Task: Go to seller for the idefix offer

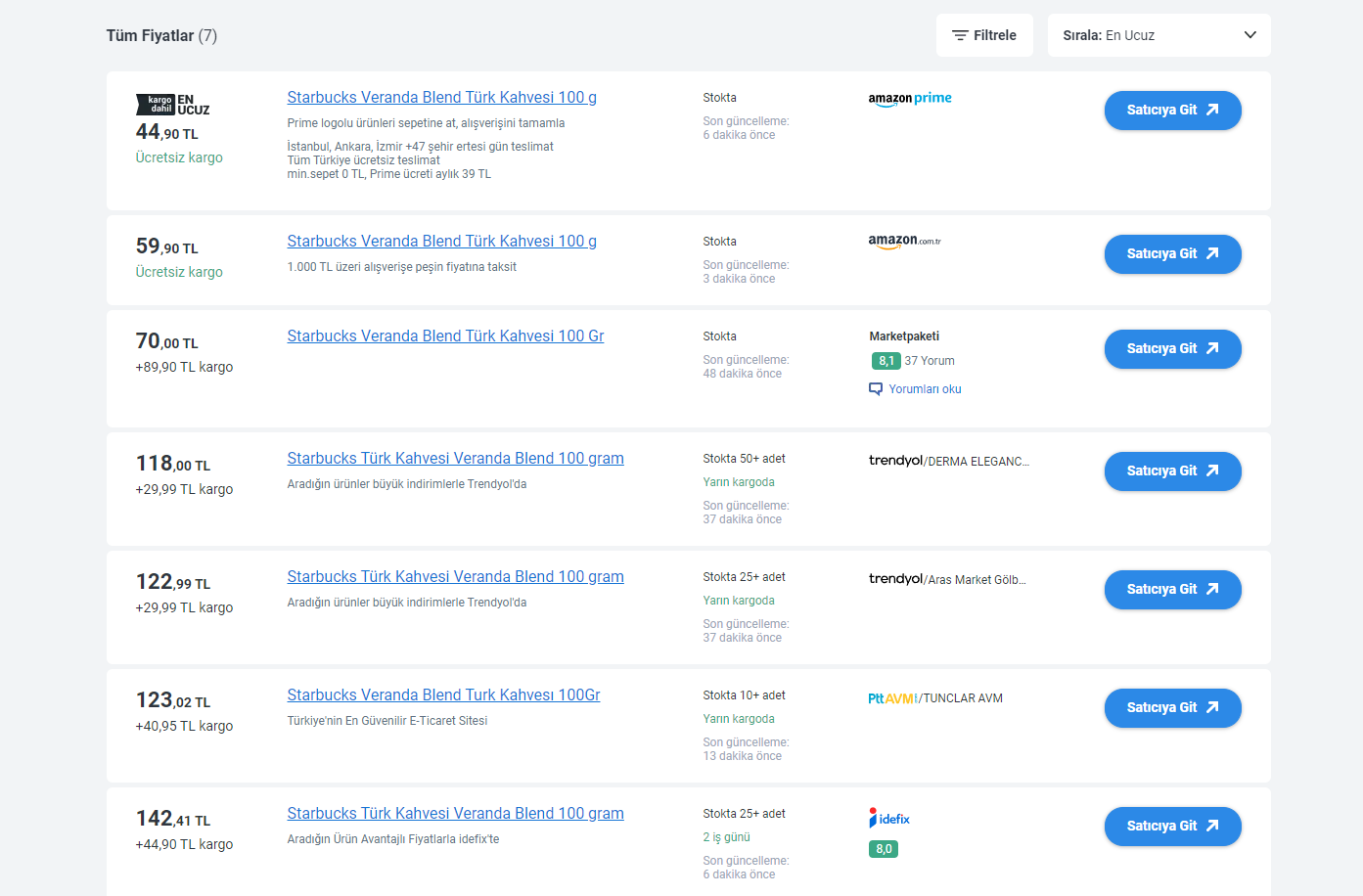Action: [1172, 827]
